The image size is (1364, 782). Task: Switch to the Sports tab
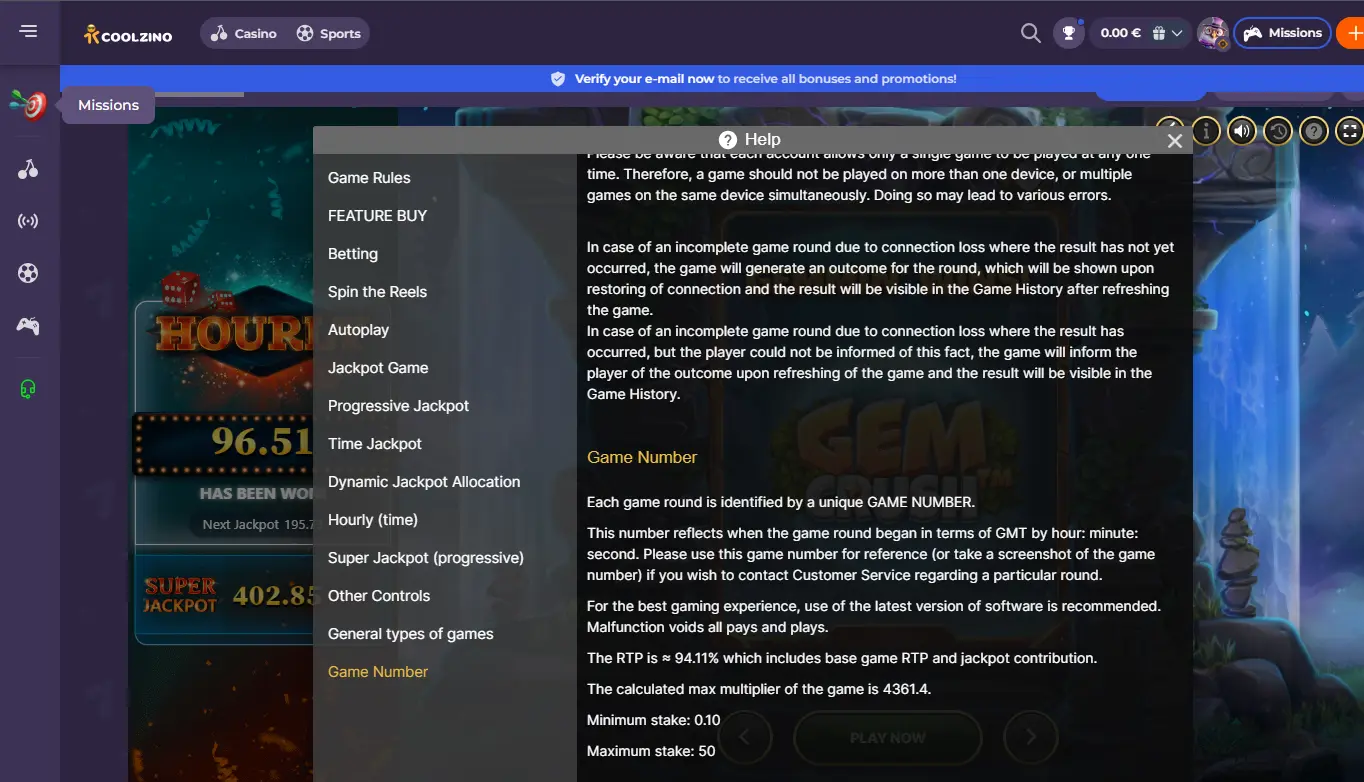coord(329,34)
